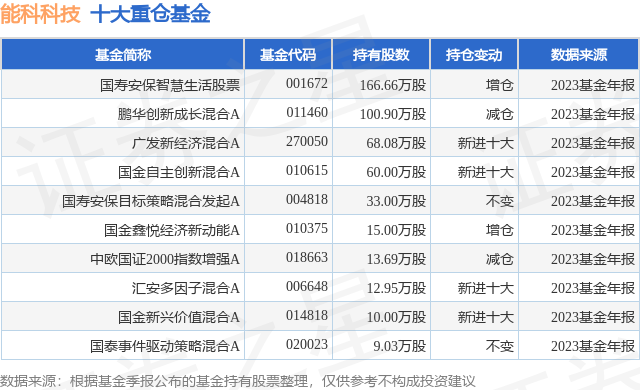The width and height of the screenshot is (640, 390).
Task: Click 2023基金年报 in the 270050 row
Action: click(593, 143)
